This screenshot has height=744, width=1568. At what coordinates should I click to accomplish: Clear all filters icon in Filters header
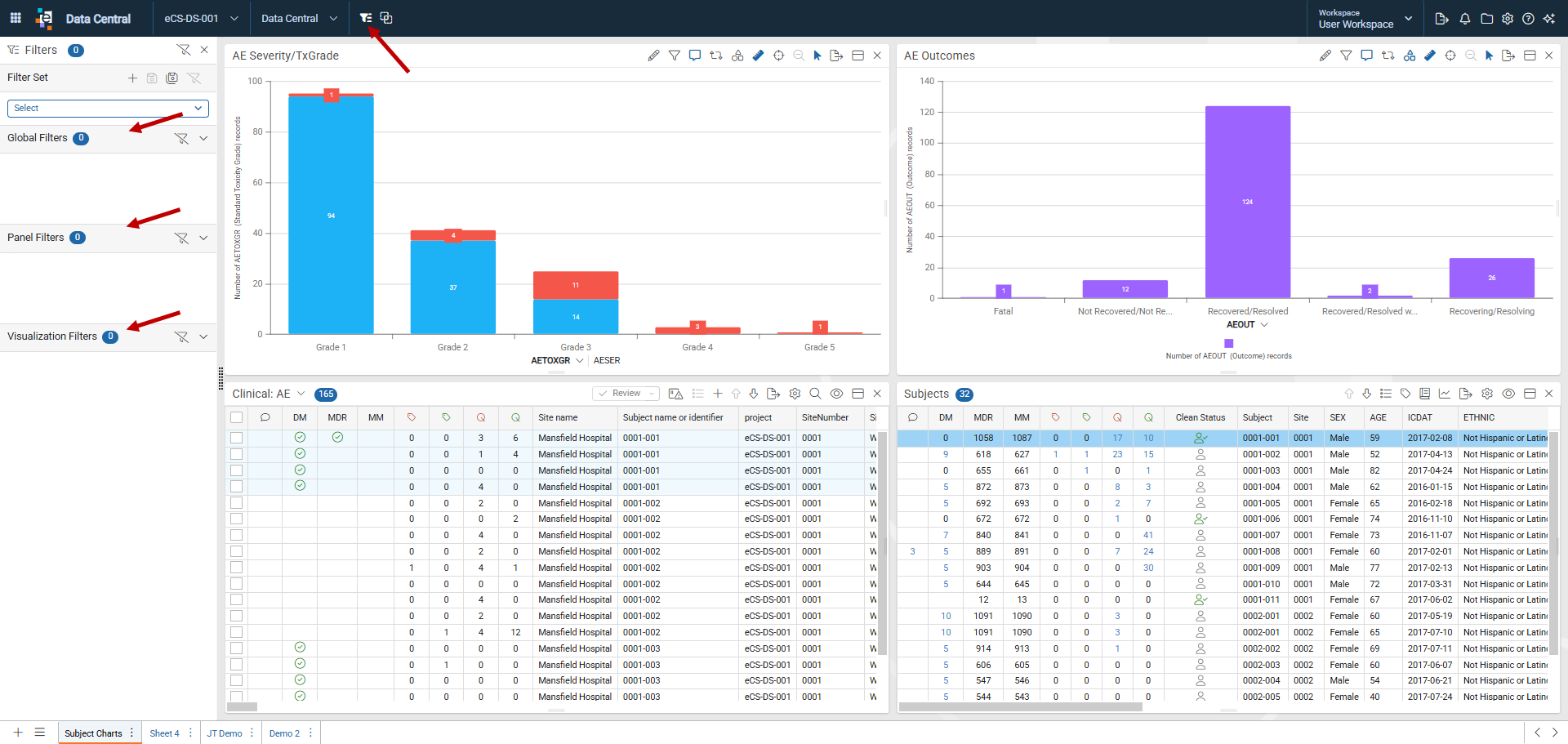pyautogui.click(x=184, y=50)
